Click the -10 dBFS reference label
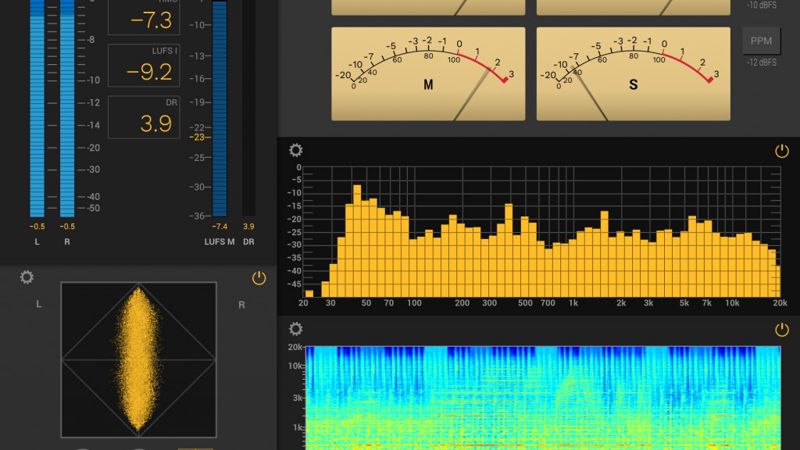 click(761, 5)
